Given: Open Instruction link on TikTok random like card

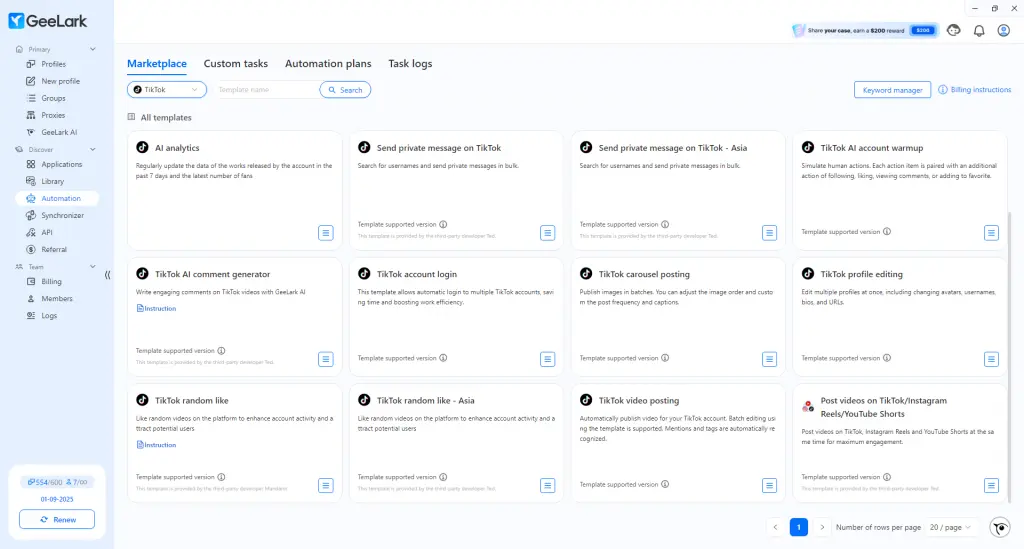Looking at the screenshot, I should [x=156, y=445].
